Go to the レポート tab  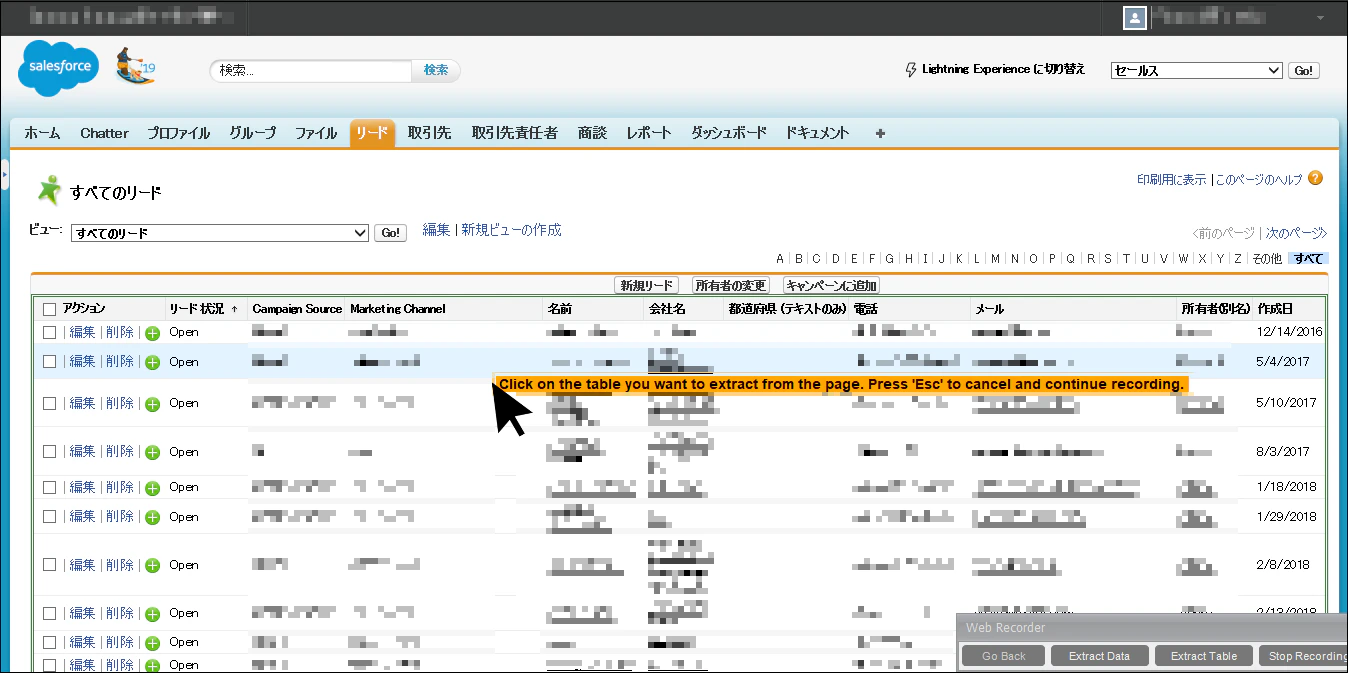649,133
